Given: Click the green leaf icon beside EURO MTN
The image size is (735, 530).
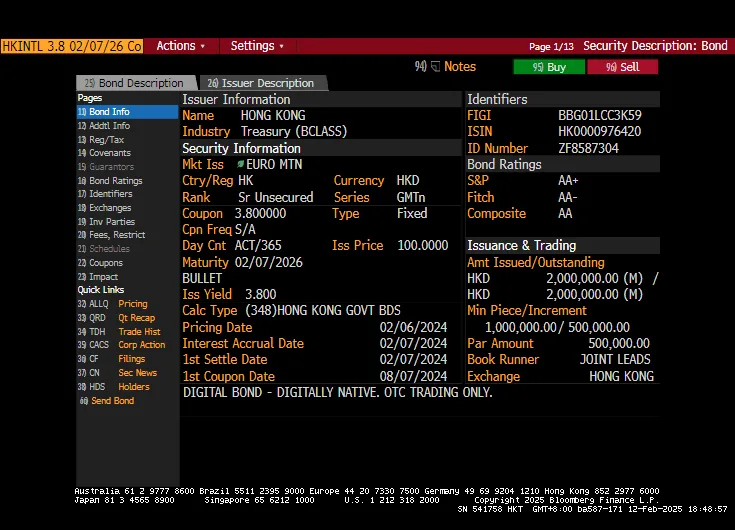Looking at the screenshot, I should tap(241, 164).
